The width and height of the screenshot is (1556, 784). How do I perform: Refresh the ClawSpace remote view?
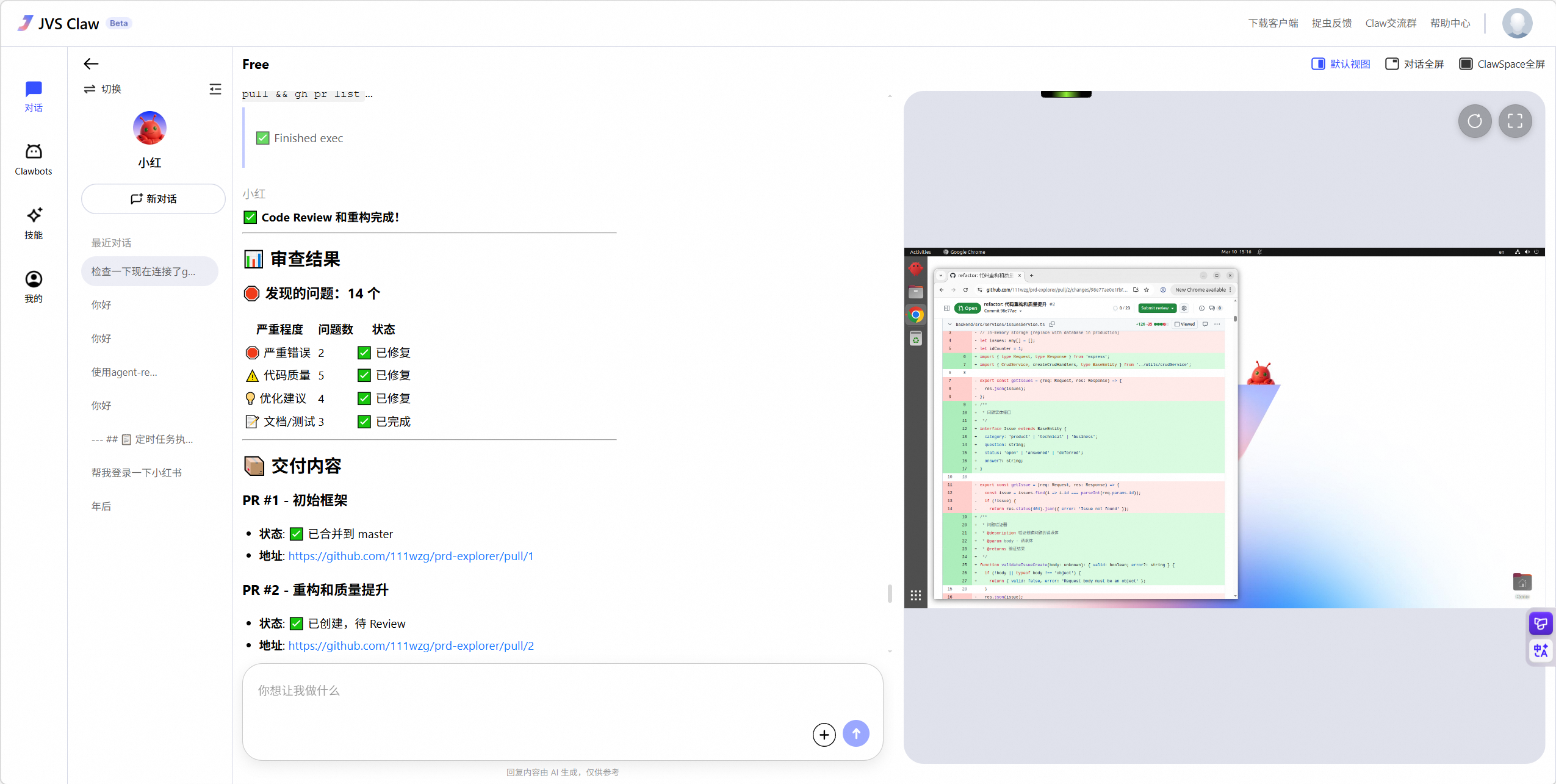1474,121
